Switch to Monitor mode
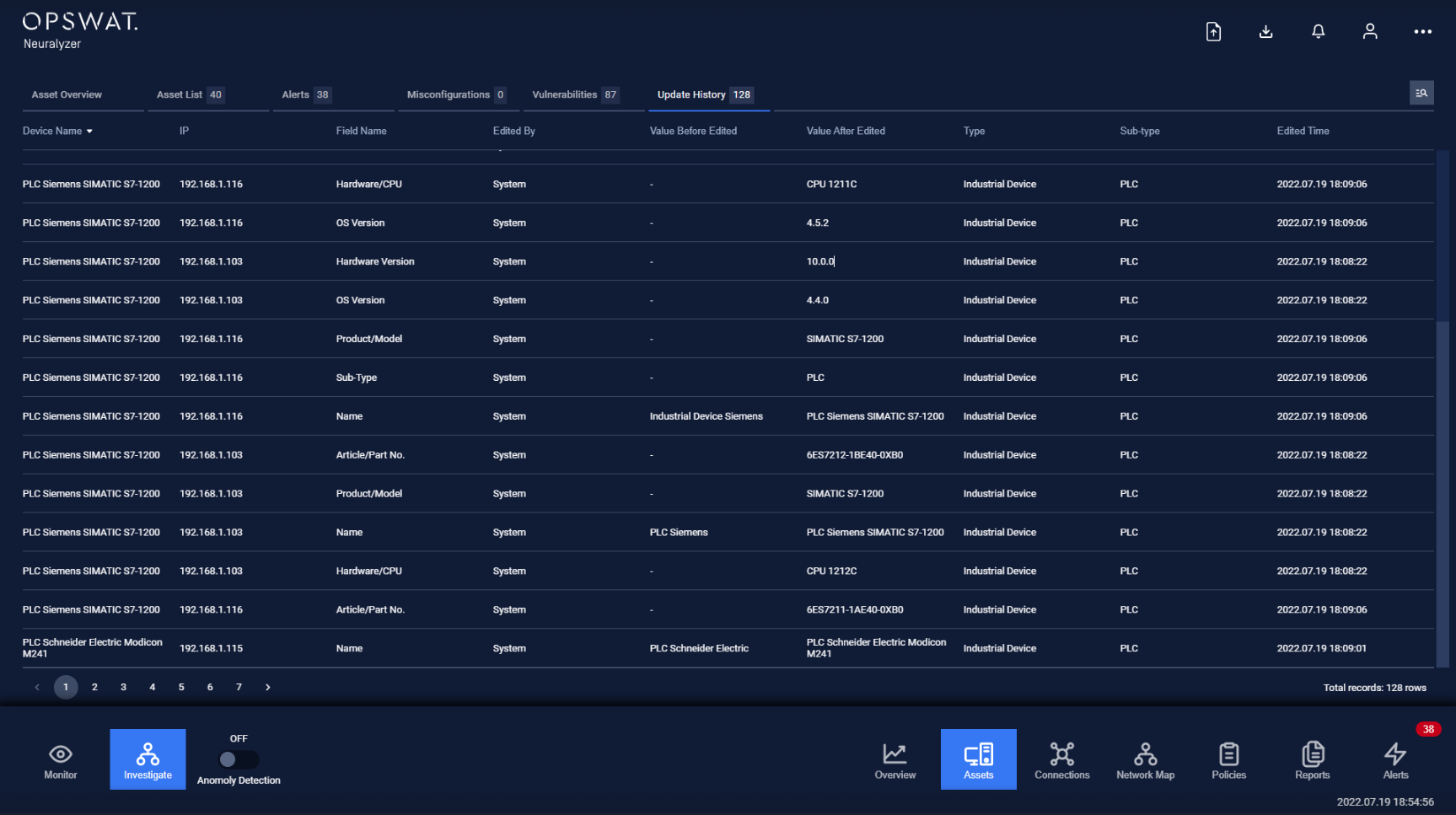Viewport: 1456px width, 815px height. point(61,759)
